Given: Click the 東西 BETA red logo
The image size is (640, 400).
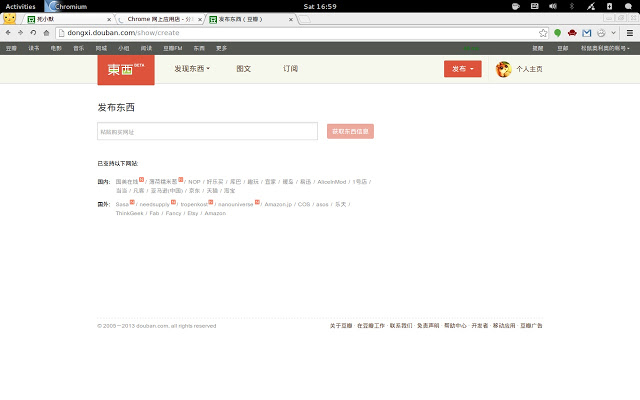Looking at the screenshot, I should coord(126,70).
